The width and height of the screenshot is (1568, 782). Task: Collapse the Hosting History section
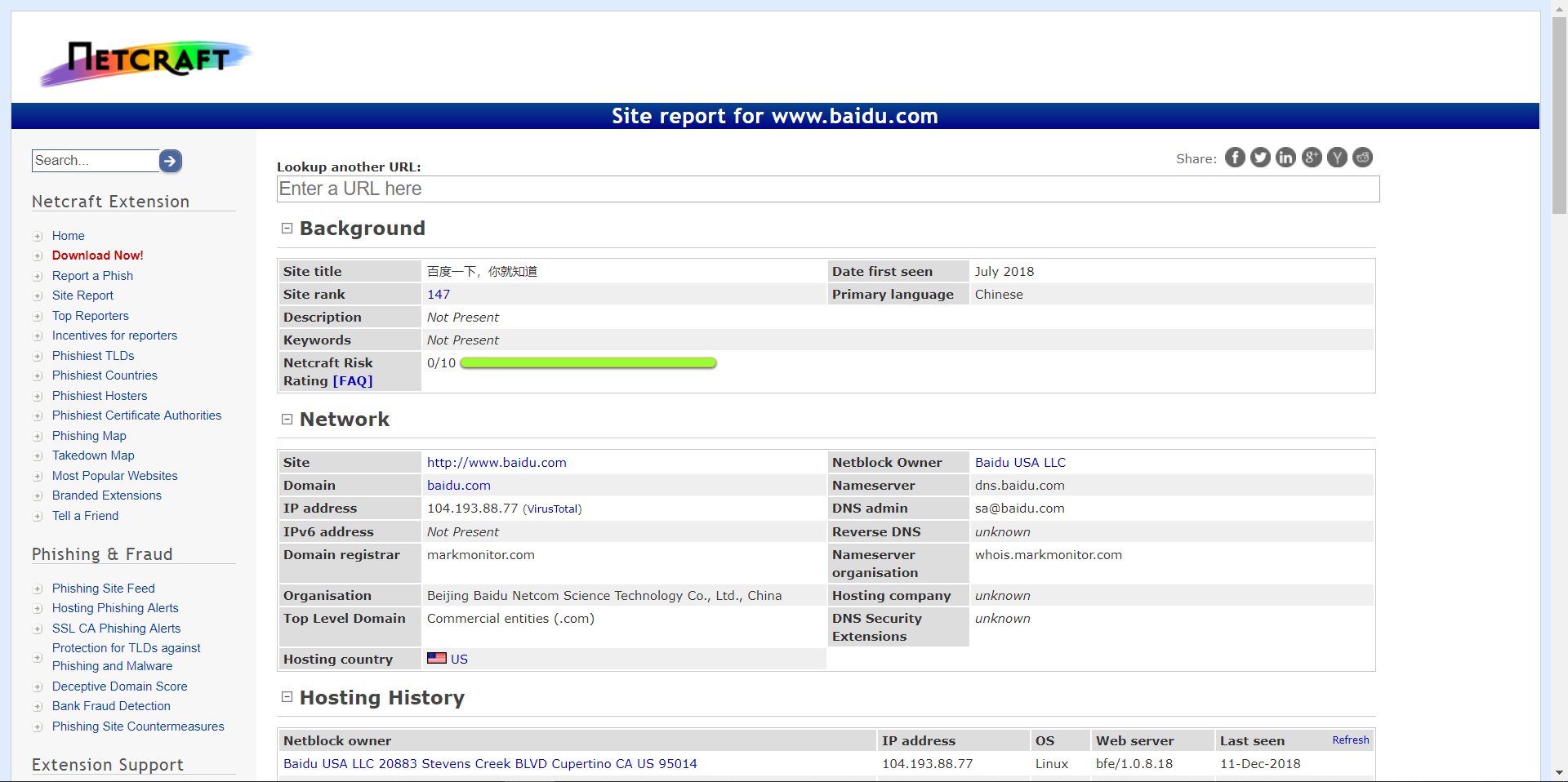[x=287, y=697]
